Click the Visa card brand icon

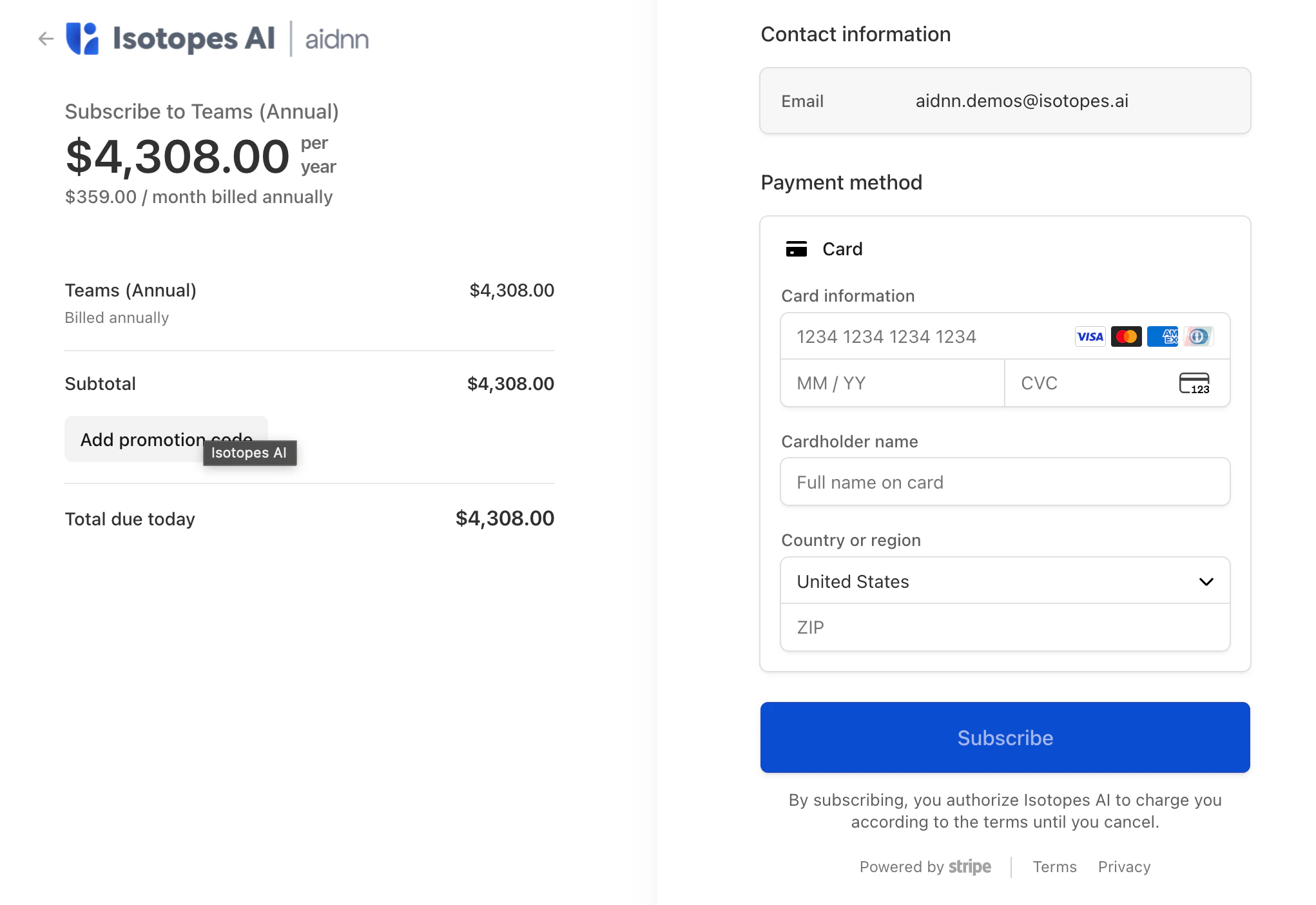(x=1090, y=336)
